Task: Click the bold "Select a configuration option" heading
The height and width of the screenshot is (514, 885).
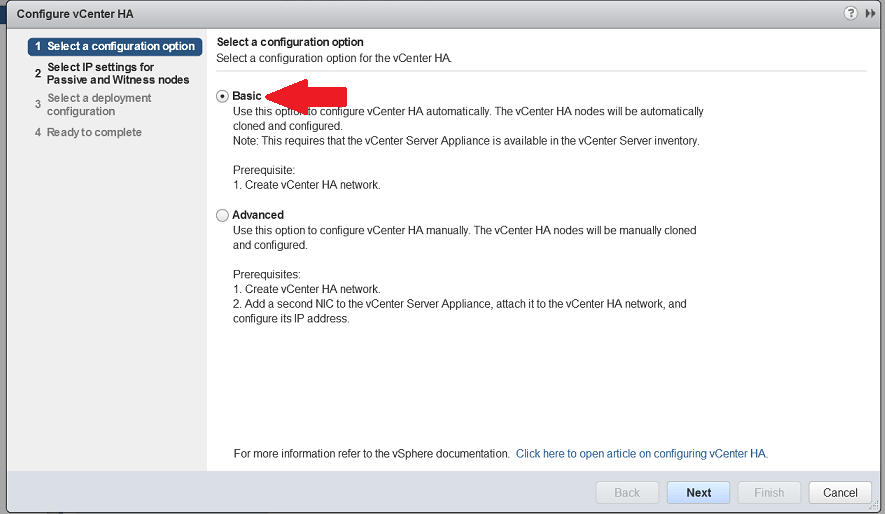Action: point(290,42)
